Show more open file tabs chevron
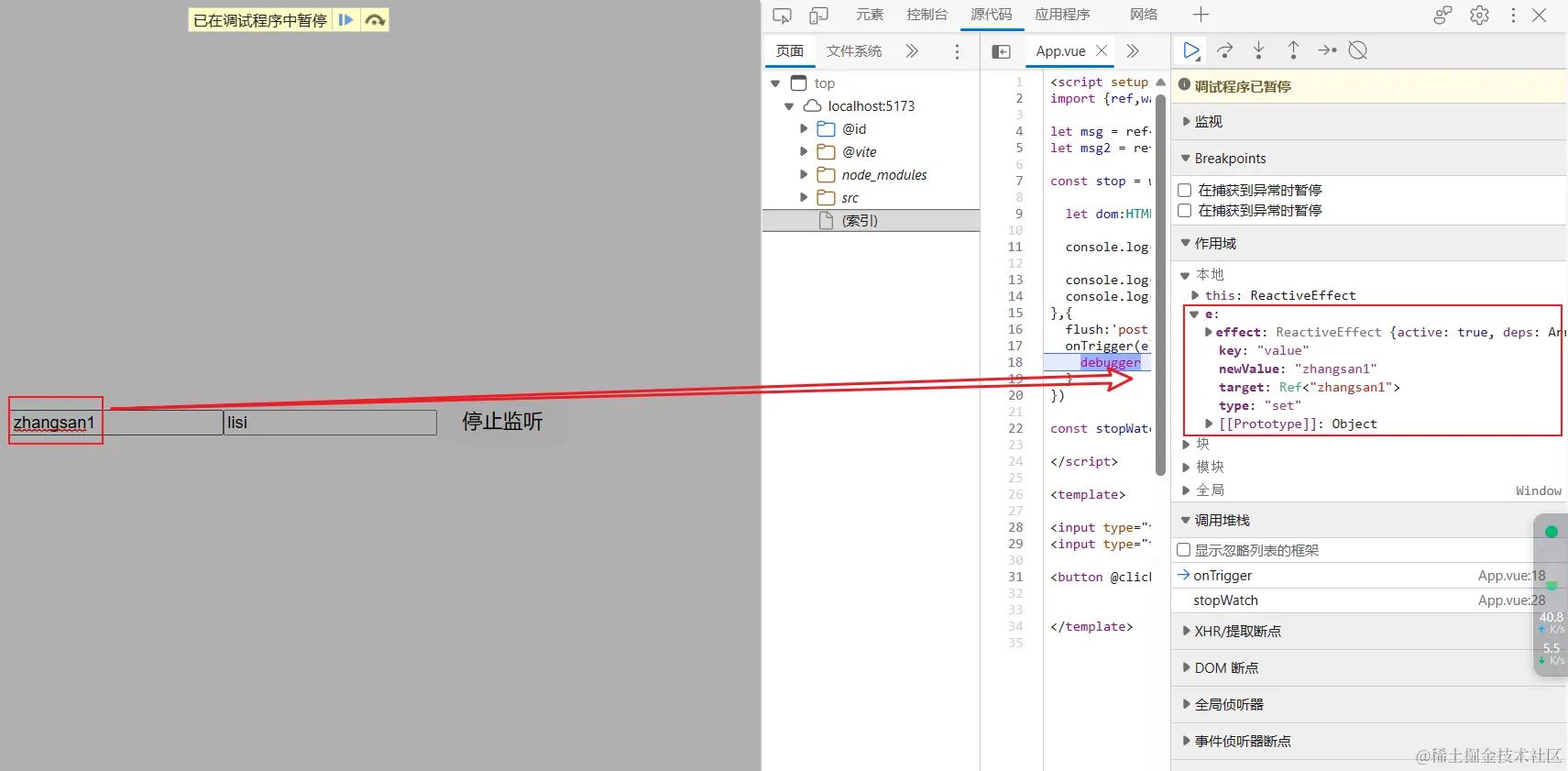Image resolution: width=1568 pixels, height=771 pixels. click(x=1133, y=51)
